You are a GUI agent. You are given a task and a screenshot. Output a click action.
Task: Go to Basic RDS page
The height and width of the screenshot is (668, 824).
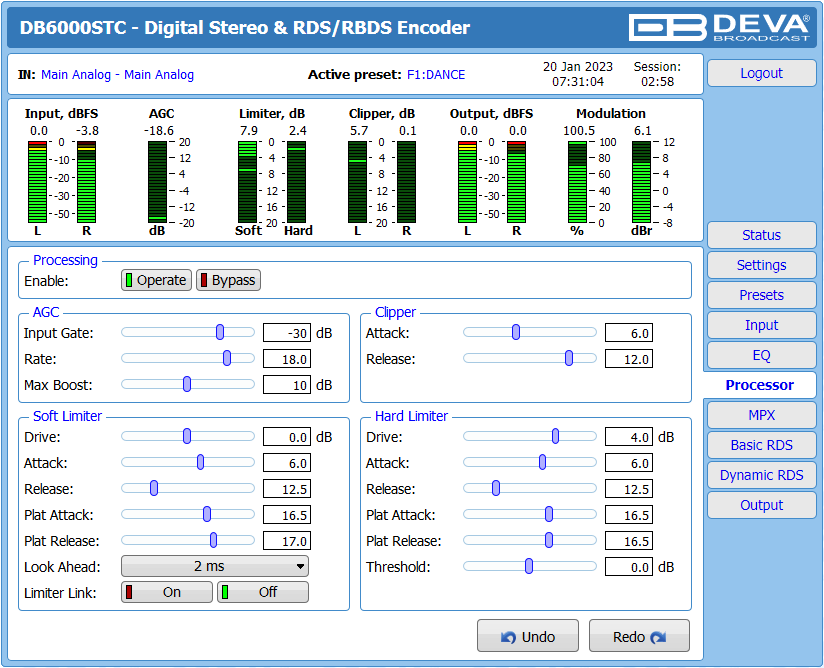[761, 445]
